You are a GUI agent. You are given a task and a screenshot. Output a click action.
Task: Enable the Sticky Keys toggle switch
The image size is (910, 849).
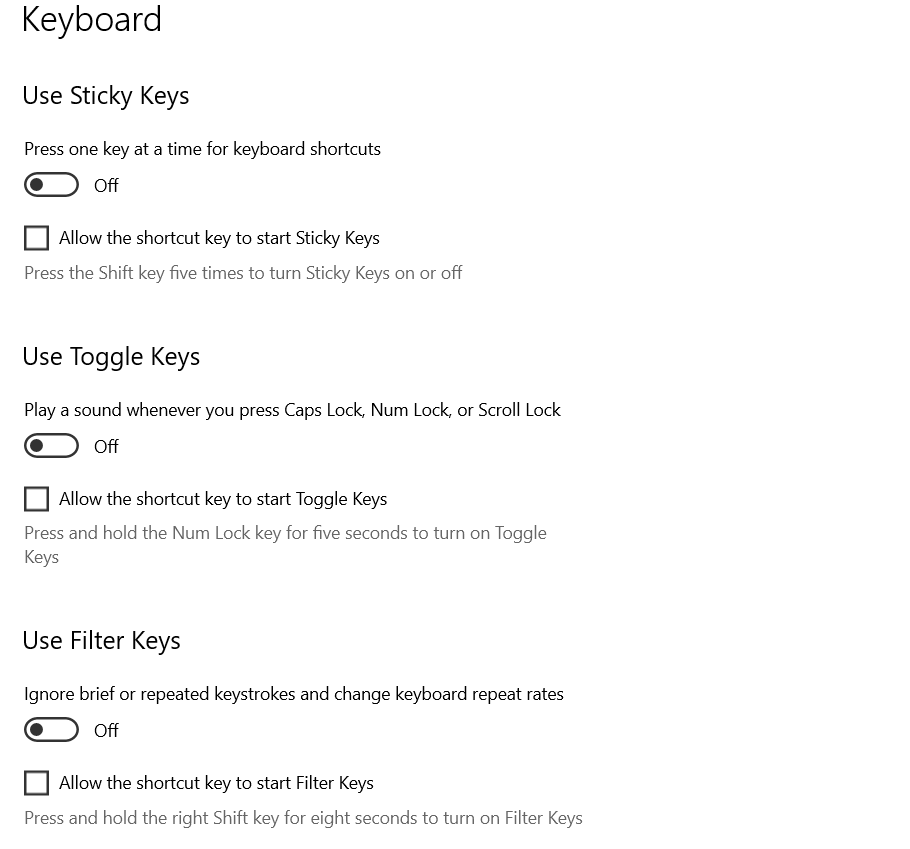tap(51, 184)
